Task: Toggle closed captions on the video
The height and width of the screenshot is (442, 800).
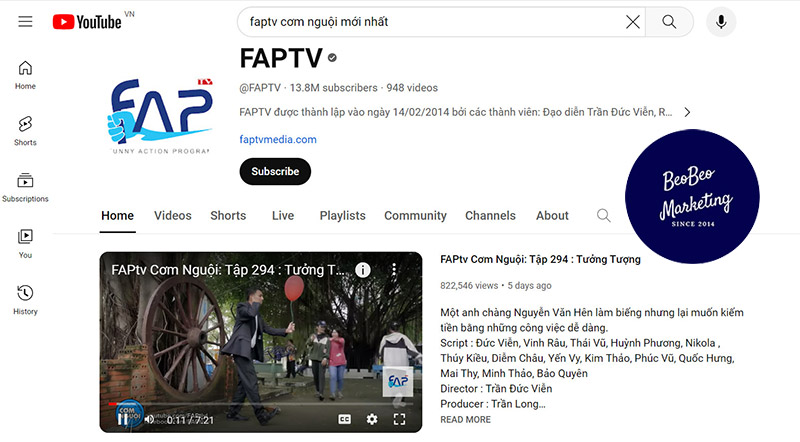Action: (x=344, y=419)
